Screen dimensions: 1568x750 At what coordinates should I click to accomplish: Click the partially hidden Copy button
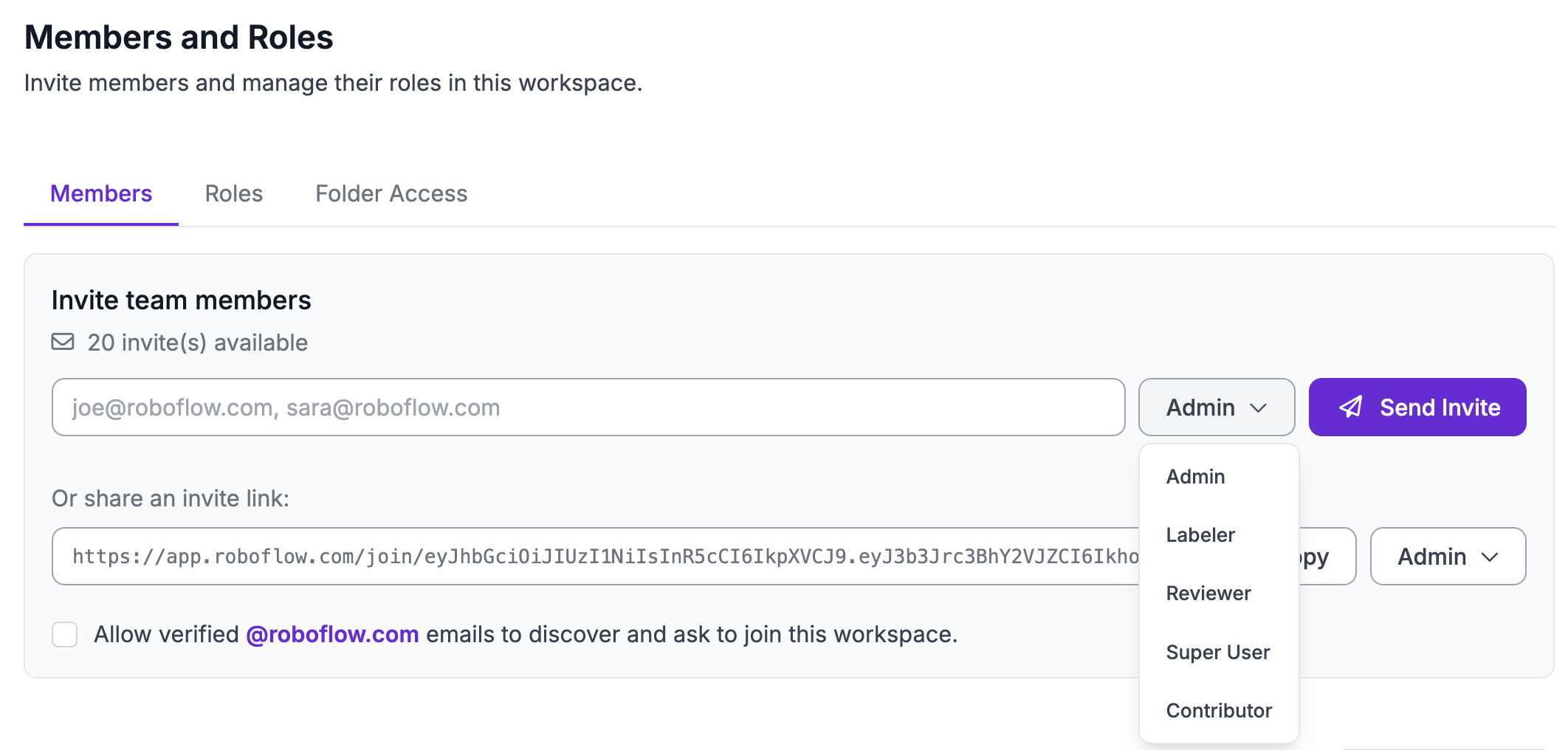(1326, 557)
